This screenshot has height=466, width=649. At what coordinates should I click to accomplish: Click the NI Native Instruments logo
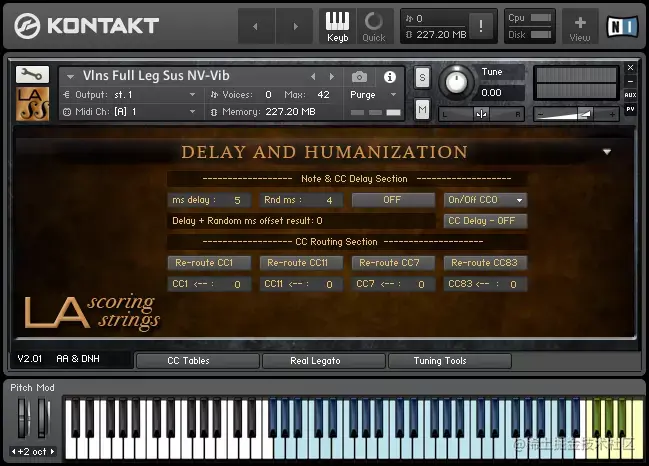(623, 26)
